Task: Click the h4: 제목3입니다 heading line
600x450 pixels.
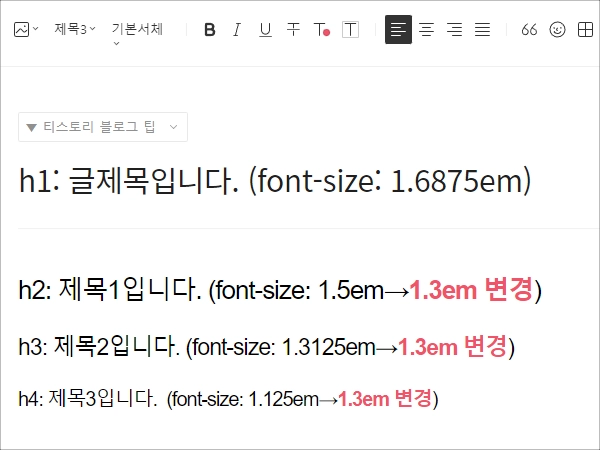Action: [228, 399]
